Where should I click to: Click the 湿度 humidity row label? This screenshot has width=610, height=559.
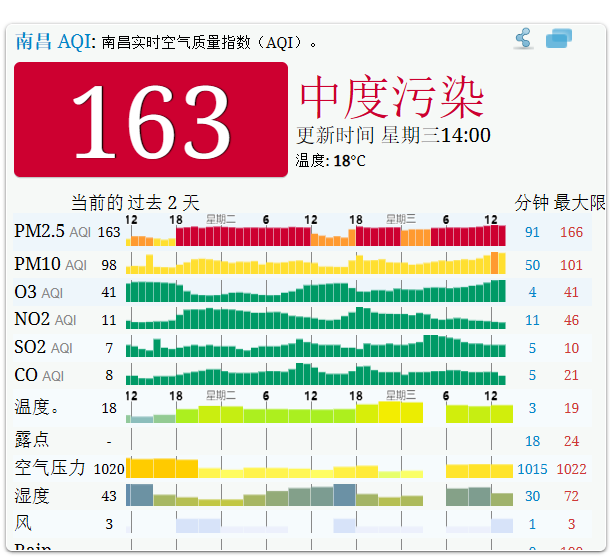[32, 496]
